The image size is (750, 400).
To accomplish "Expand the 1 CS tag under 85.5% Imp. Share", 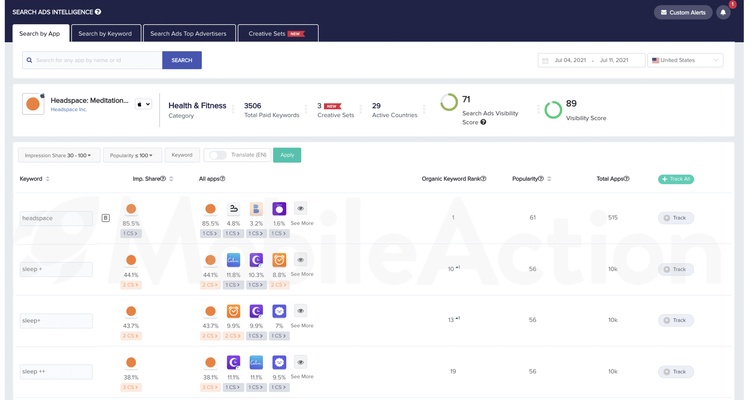I will pos(131,233).
